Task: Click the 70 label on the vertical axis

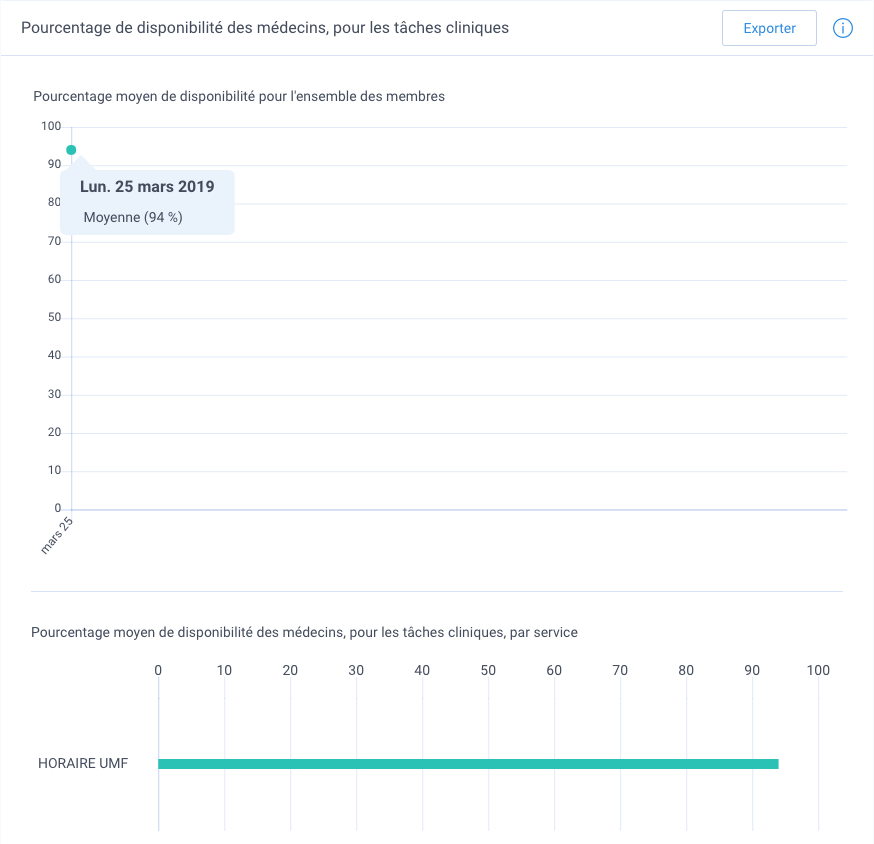Action: pos(54,241)
